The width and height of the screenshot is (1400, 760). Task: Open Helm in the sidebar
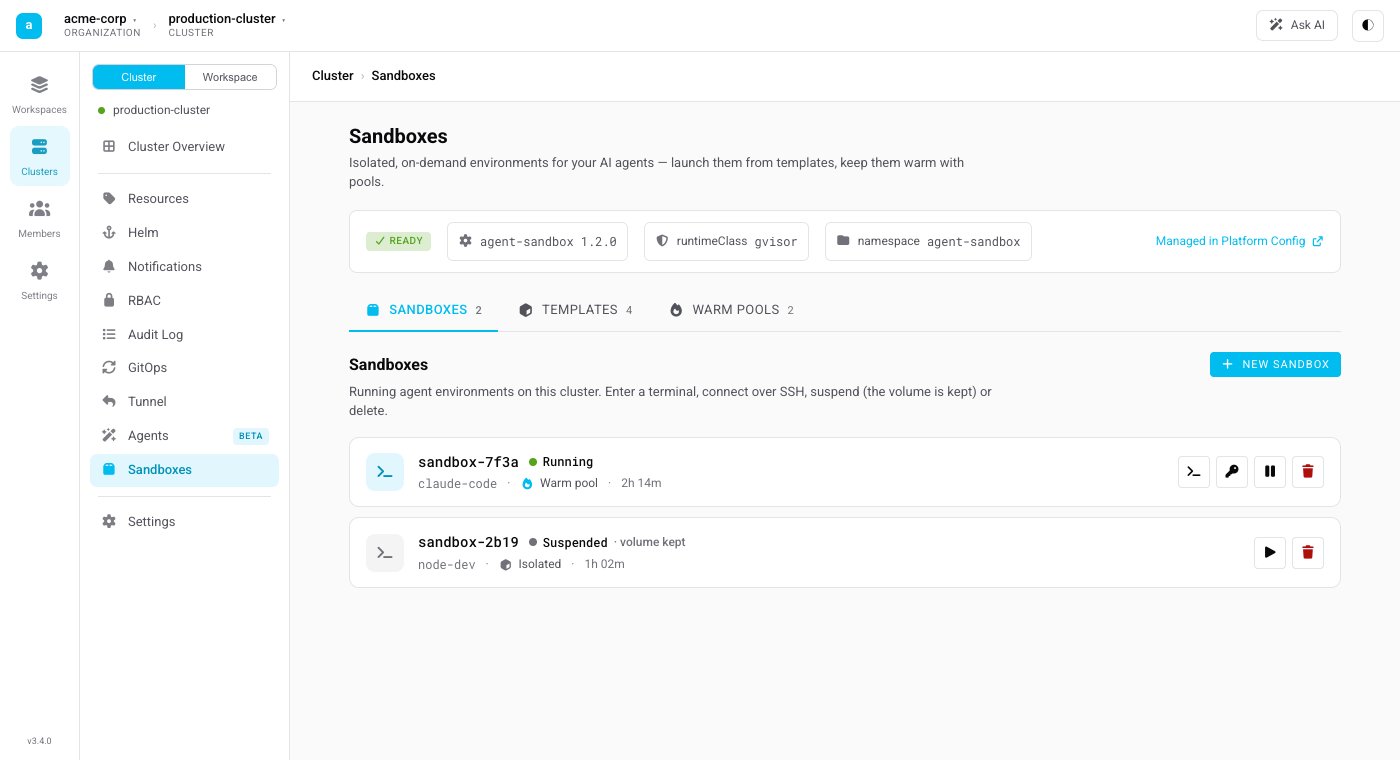(x=184, y=233)
